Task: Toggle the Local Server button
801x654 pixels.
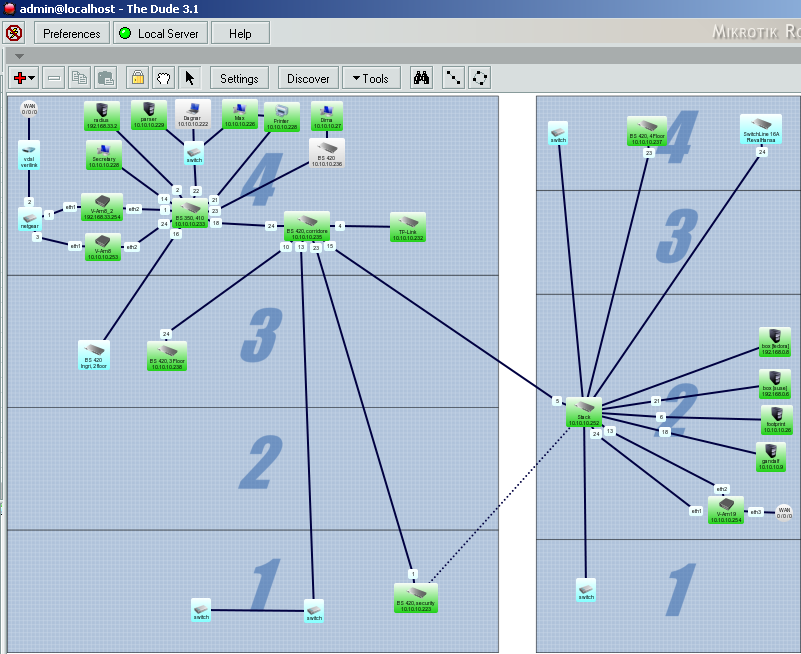Action: point(160,34)
